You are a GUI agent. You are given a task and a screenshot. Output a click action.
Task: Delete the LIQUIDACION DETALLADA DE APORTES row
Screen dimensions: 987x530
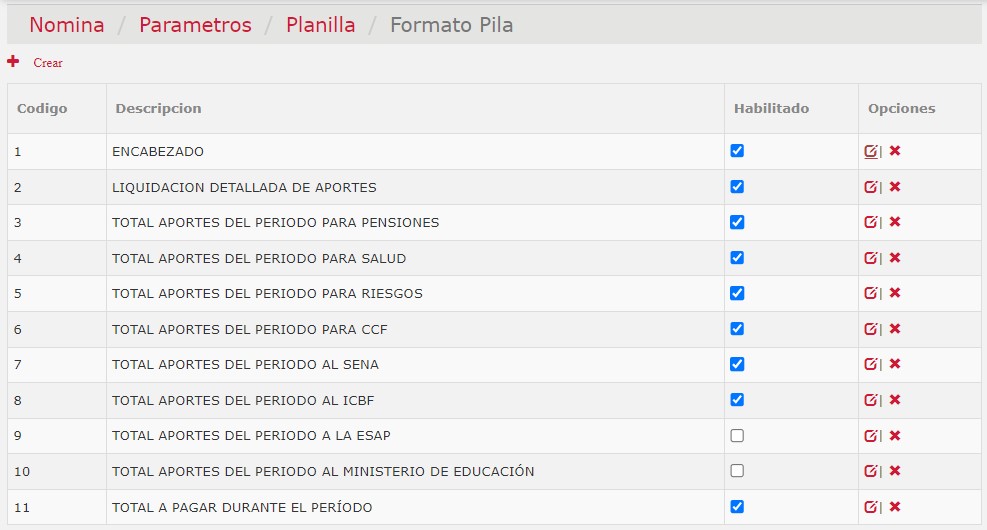pos(895,186)
